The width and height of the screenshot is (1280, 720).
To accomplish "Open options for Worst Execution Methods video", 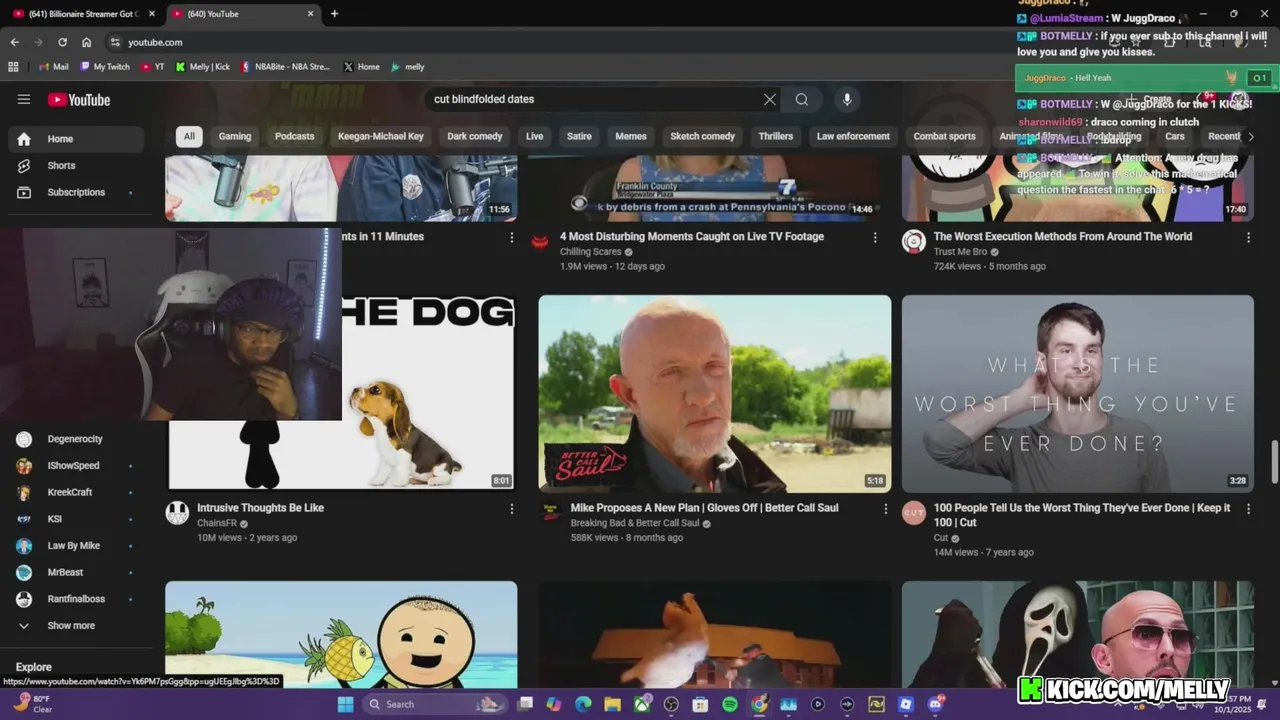I will pyautogui.click(x=1248, y=237).
